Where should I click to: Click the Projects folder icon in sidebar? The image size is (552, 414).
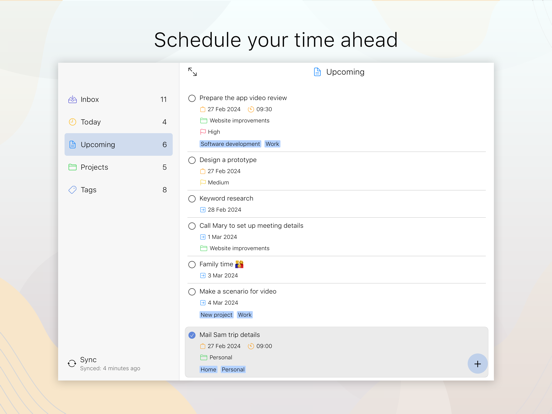pos(72,167)
